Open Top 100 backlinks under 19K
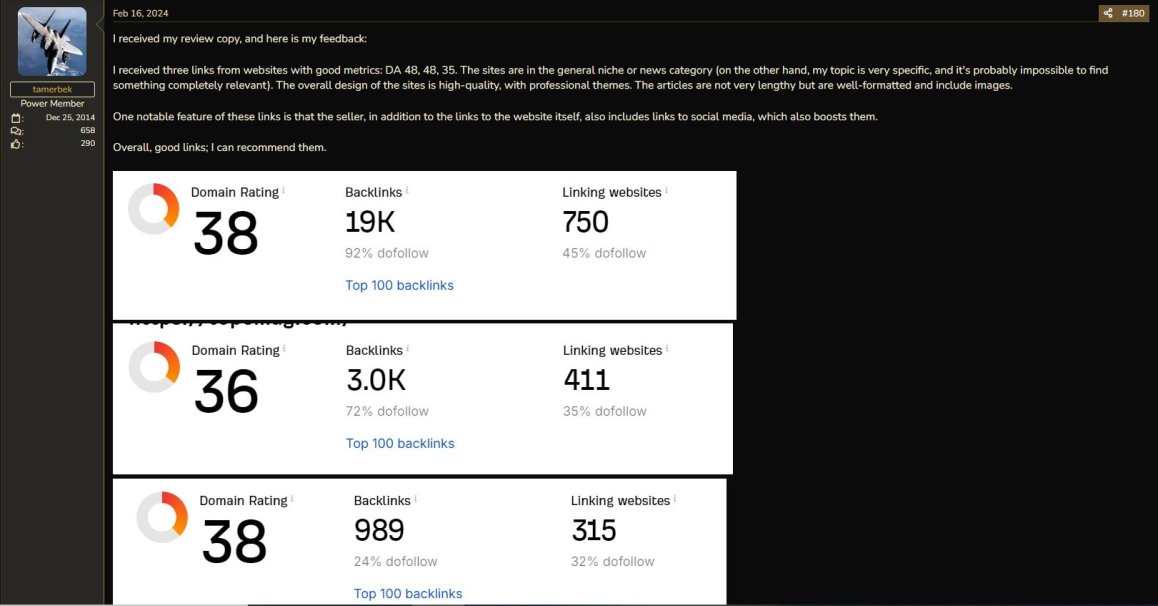This screenshot has height=606, width=1158. (x=400, y=286)
